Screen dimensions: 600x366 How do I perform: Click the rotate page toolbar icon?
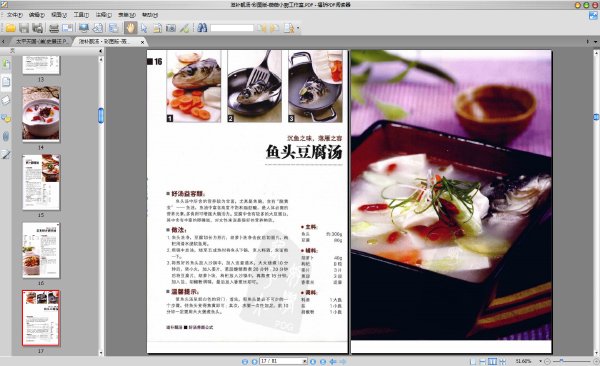tap(98, 28)
